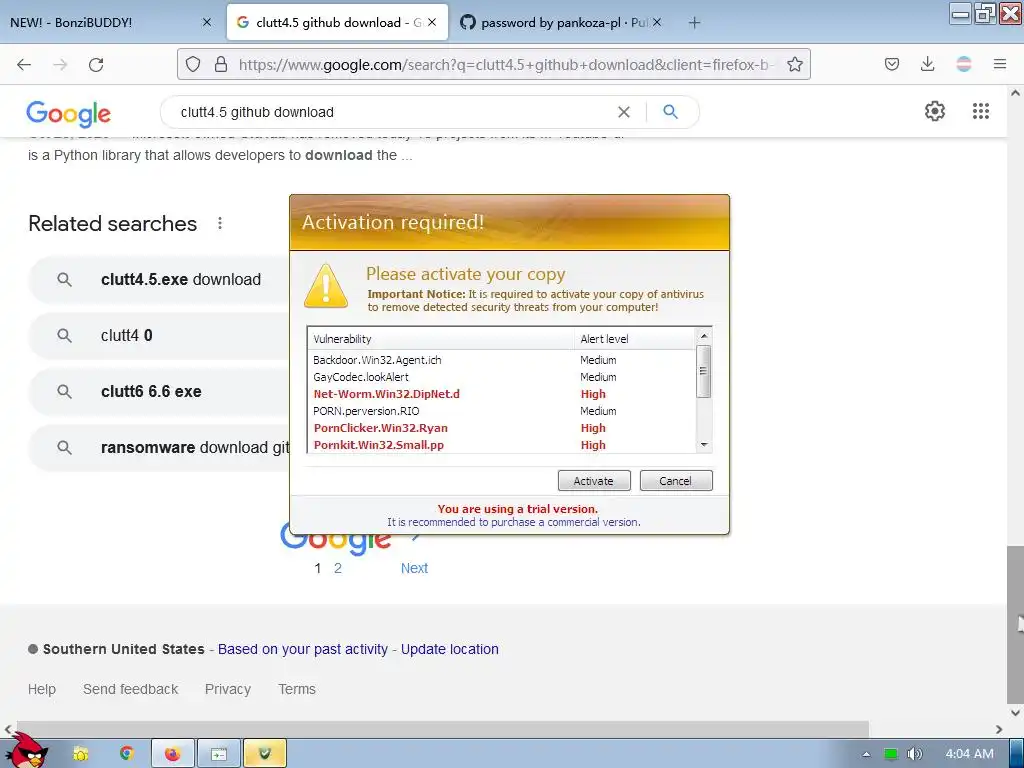Image resolution: width=1024 pixels, height=768 pixels.
Task: Click vulnerability list scroll up arrow
Action: coord(703,336)
